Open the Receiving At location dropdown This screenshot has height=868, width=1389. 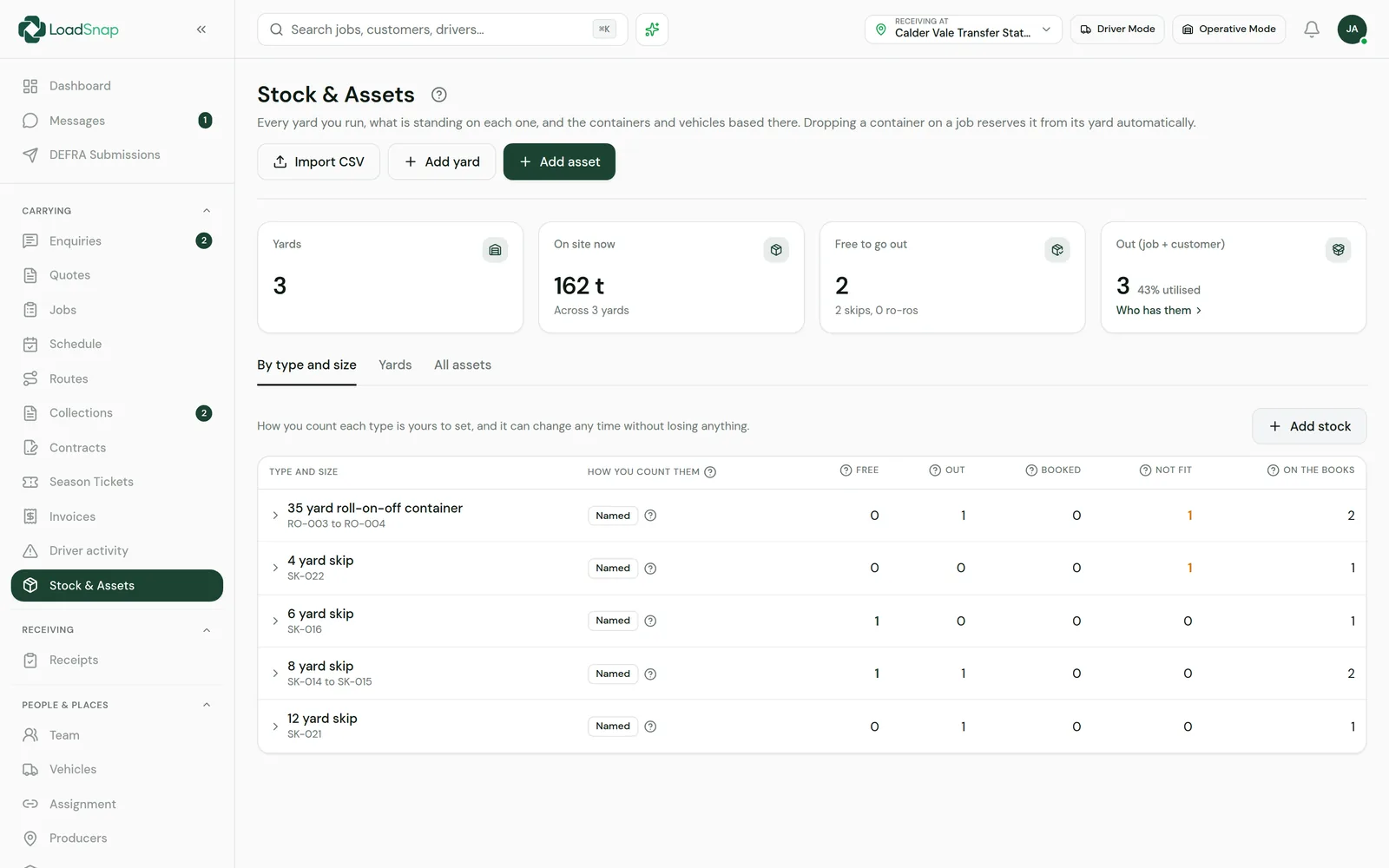[x=963, y=30]
